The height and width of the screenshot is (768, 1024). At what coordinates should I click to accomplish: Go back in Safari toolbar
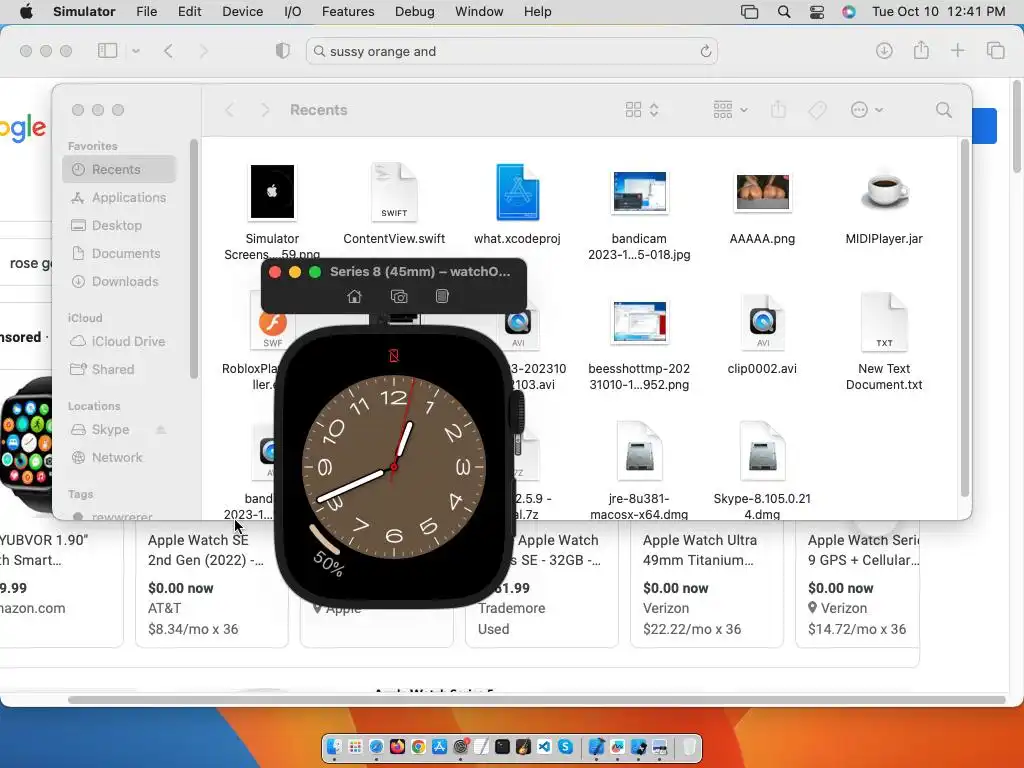[x=168, y=51]
